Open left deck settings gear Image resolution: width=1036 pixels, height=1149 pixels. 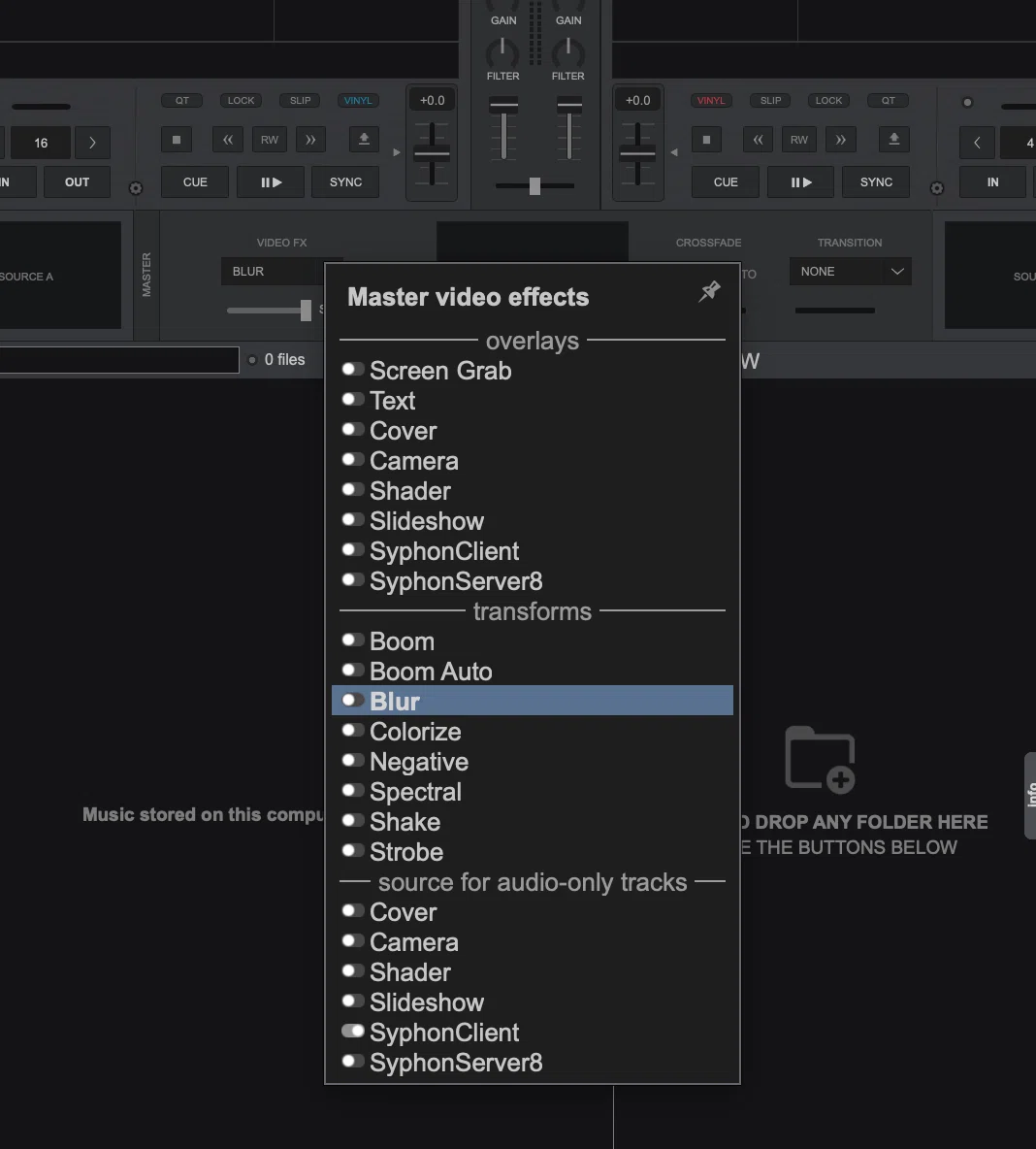(136, 188)
